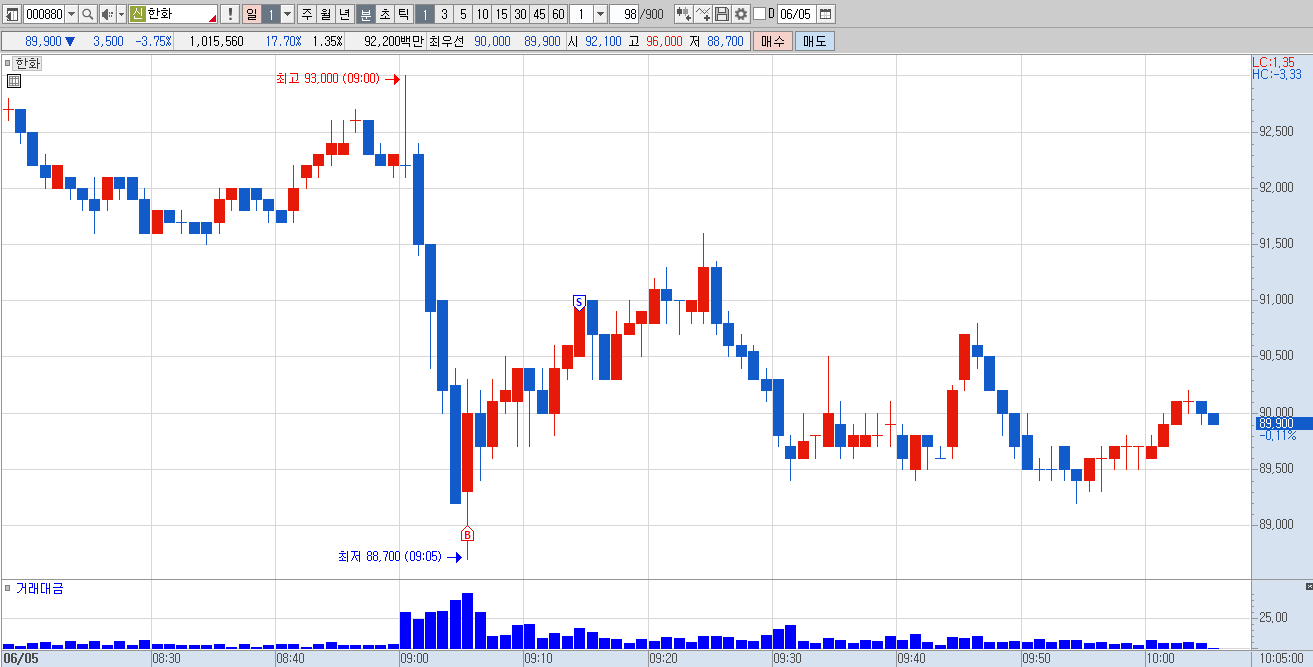Open the calendar date picker icon
This screenshot has width=1313, height=667.
coord(826,14)
